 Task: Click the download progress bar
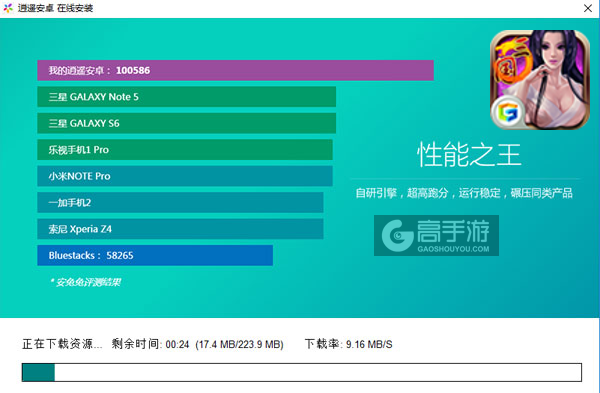click(302, 372)
